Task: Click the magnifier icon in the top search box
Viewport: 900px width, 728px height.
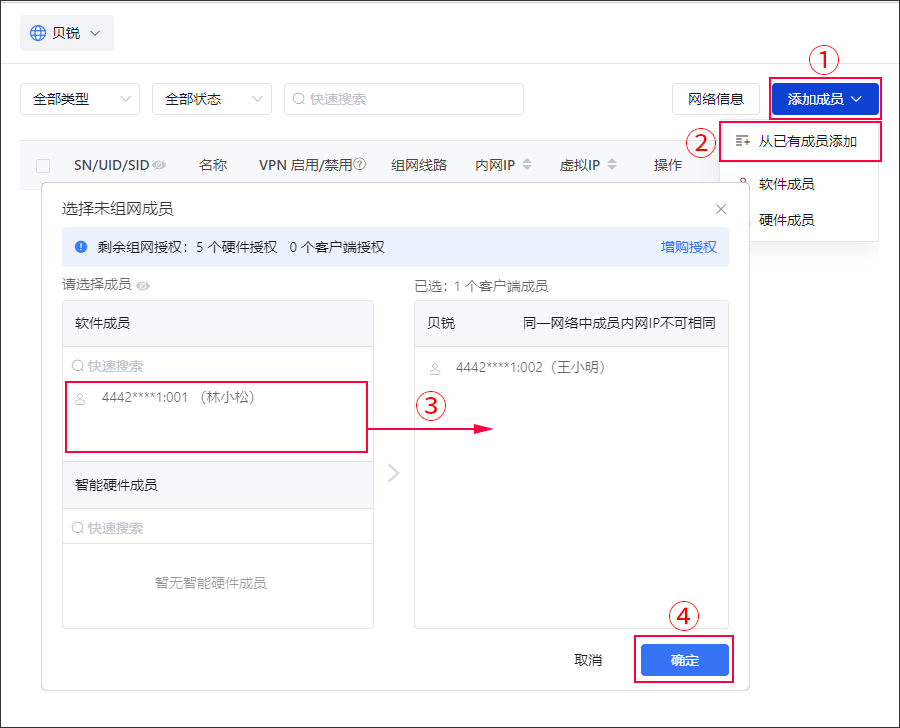Action: pos(298,99)
